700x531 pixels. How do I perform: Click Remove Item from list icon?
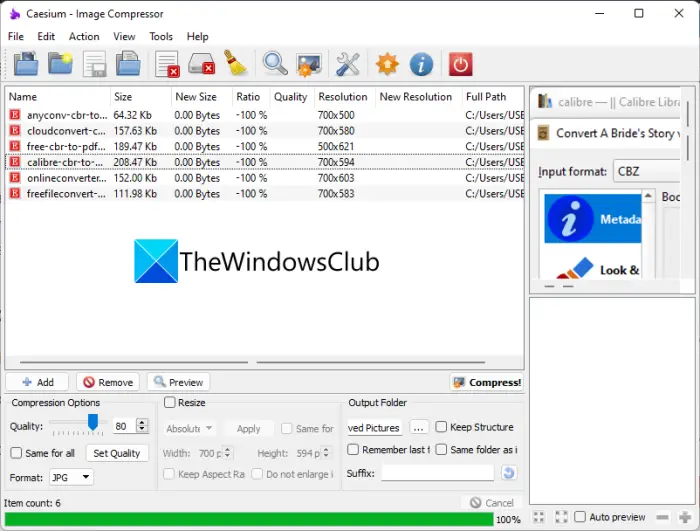167,64
